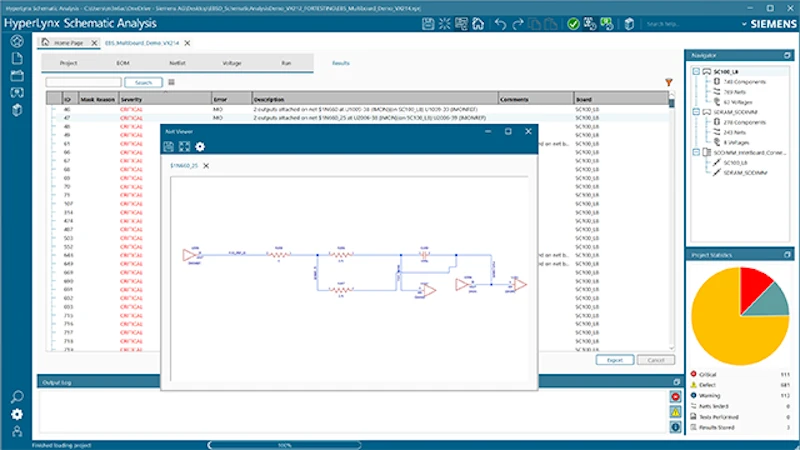Click the document page icon in the sidebar

click(x=17, y=58)
